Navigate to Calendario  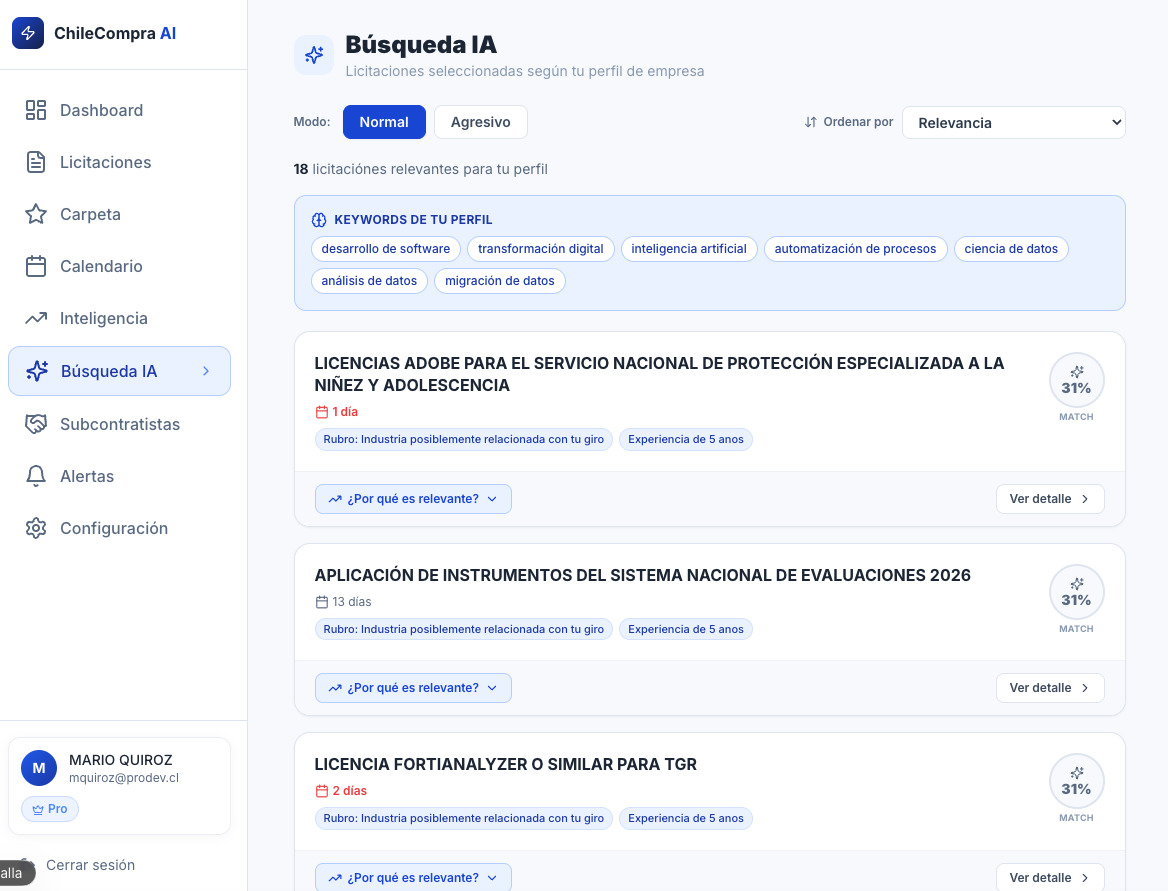pyautogui.click(x=119, y=266)
